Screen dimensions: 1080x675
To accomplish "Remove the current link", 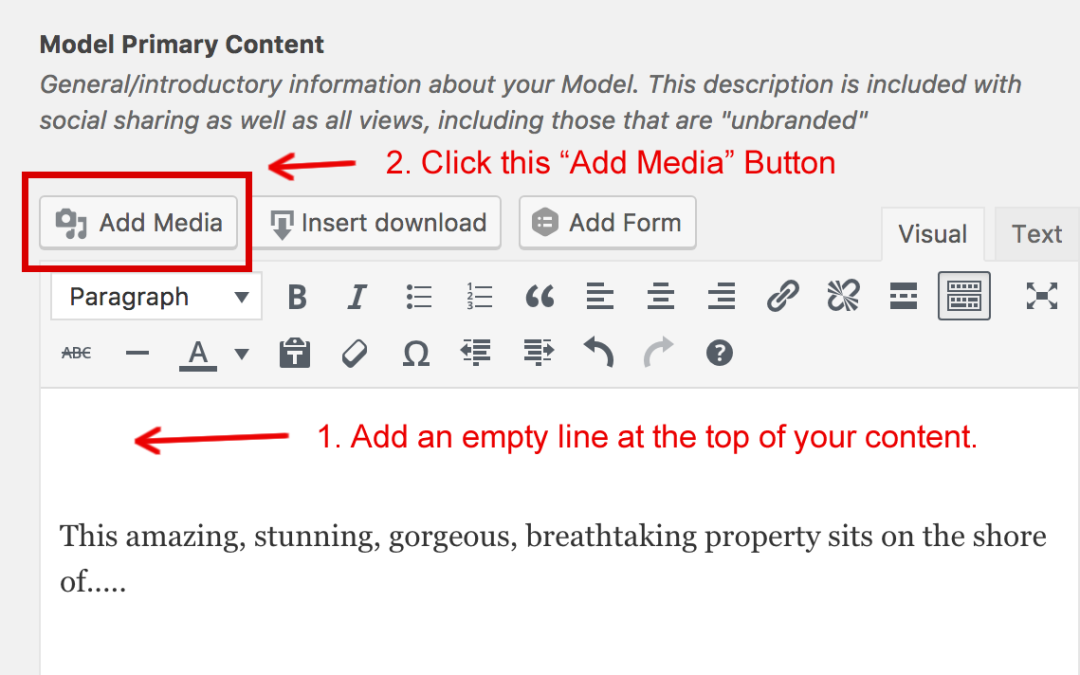I will (842, 296).
